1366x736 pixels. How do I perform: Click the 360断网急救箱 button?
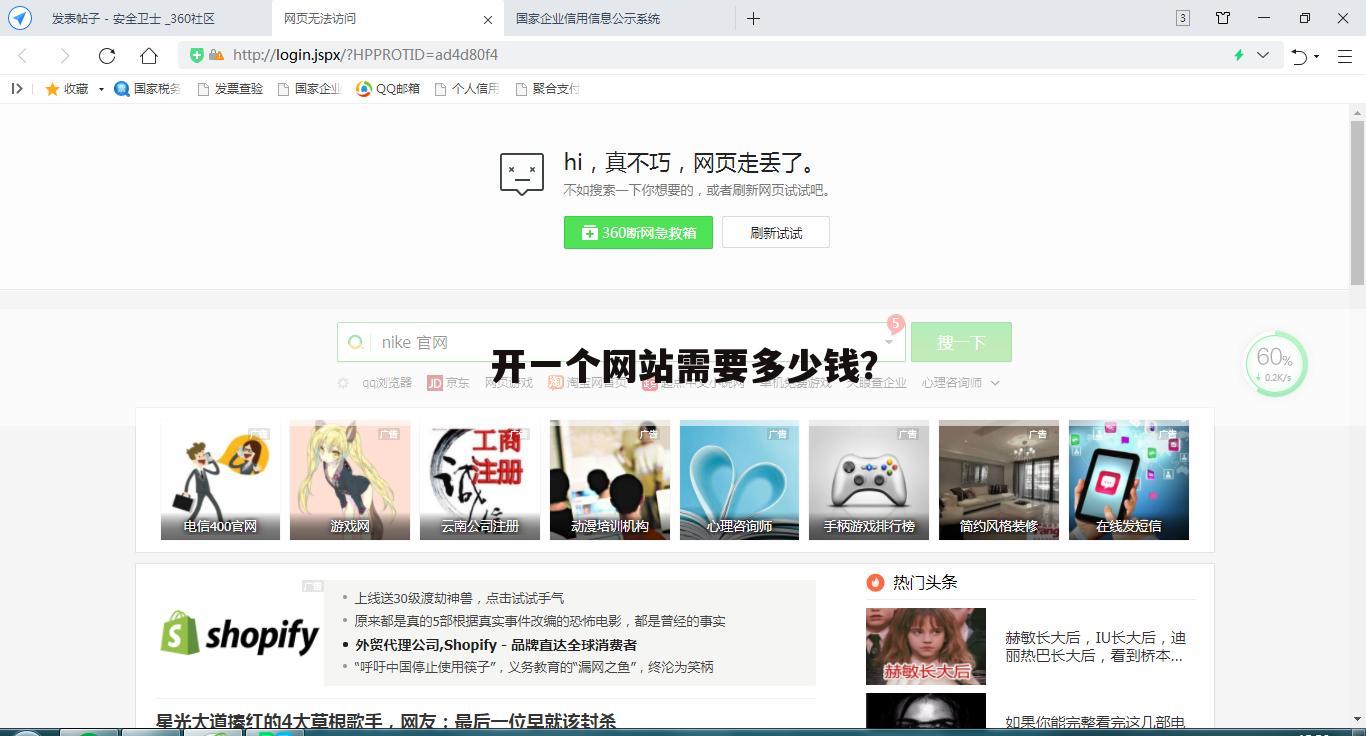coord(637,232)
